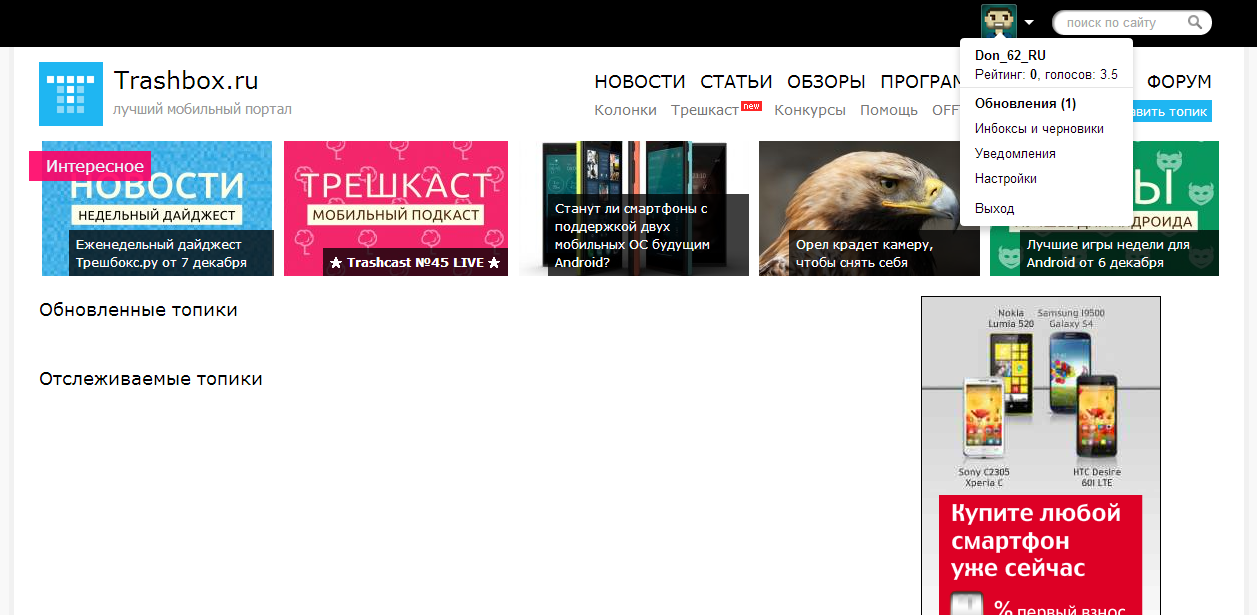Collapse the user menu dropdown arrow
1257x615 pixels.
[1029, 22]
